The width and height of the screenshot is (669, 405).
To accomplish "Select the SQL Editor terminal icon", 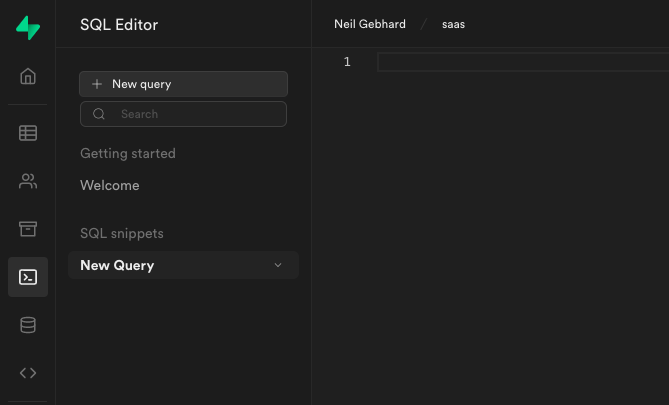I will coord(28,277).
